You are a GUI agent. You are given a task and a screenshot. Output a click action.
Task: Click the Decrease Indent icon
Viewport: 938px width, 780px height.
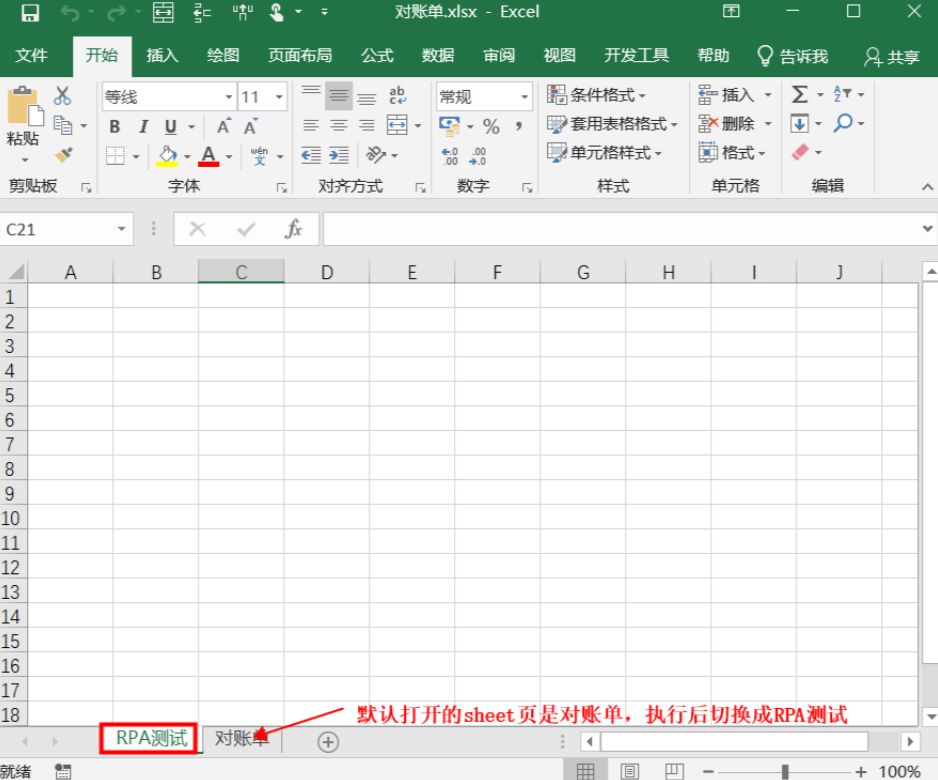click(311, 156)
